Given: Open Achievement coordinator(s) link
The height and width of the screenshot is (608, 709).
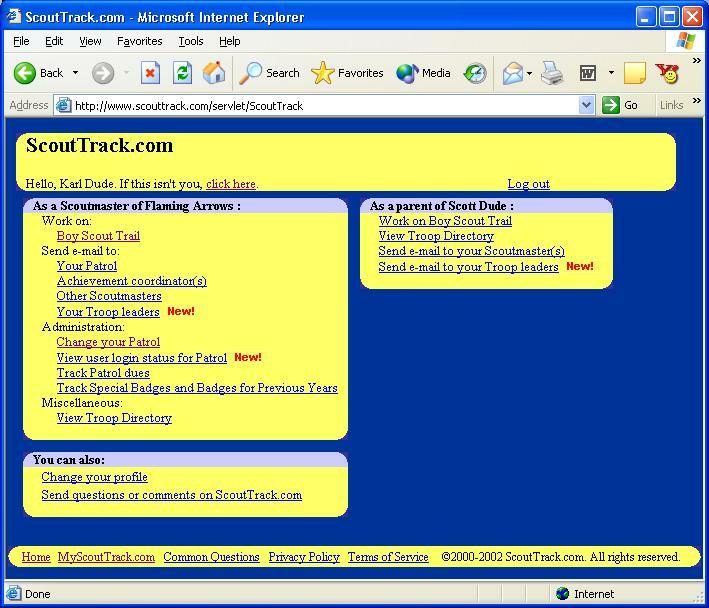Looking at the screenshot, I should coord(132,281).
